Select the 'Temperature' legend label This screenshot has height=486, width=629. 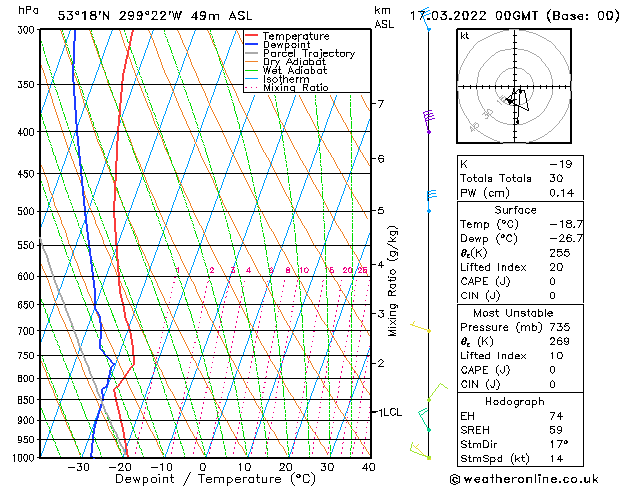pyautogui.click(x=296, y=36)
